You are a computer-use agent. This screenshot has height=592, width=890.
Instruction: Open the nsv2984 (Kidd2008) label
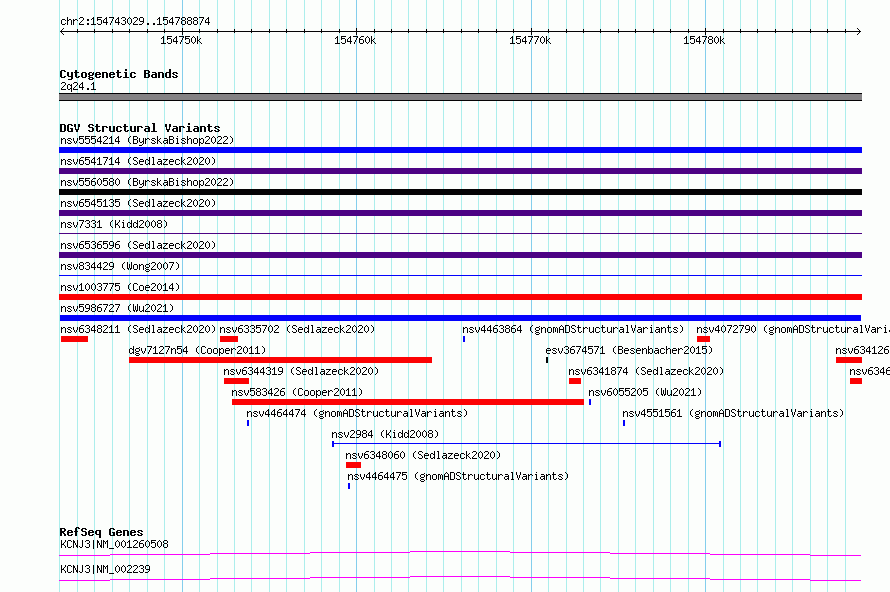tap(385, 434)
